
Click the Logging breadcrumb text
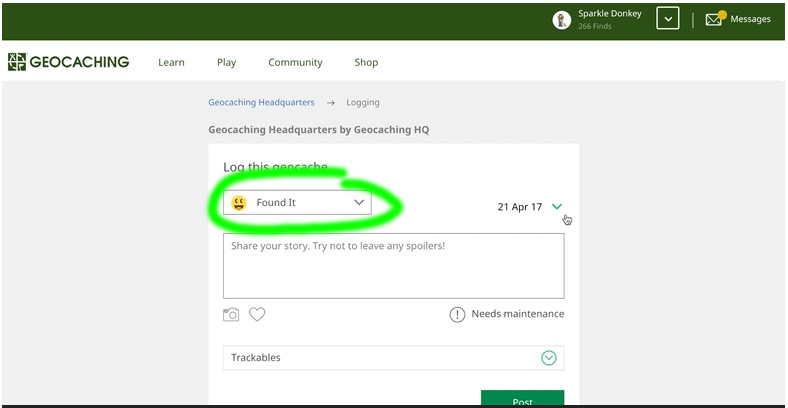tap(363, 103)
